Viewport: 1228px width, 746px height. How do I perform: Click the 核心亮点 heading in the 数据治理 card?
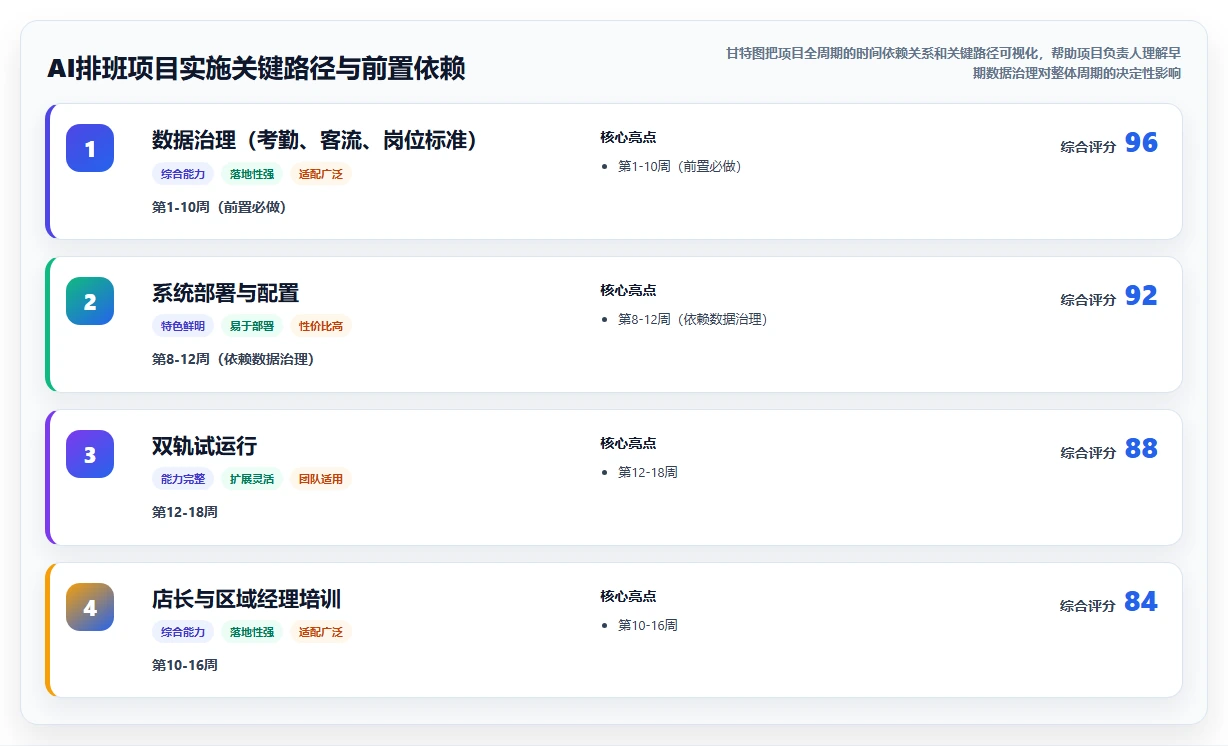(628, 137)
